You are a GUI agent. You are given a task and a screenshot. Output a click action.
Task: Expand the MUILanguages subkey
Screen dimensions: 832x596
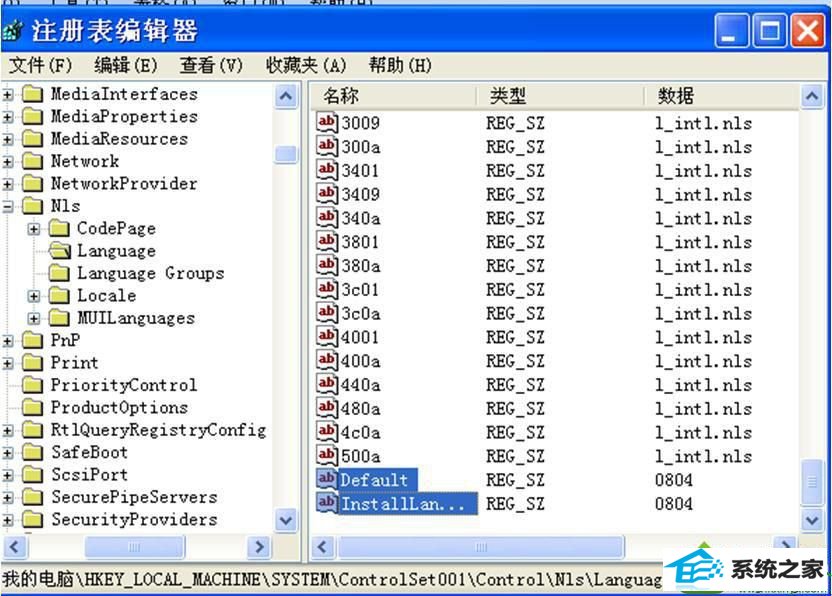34,318
